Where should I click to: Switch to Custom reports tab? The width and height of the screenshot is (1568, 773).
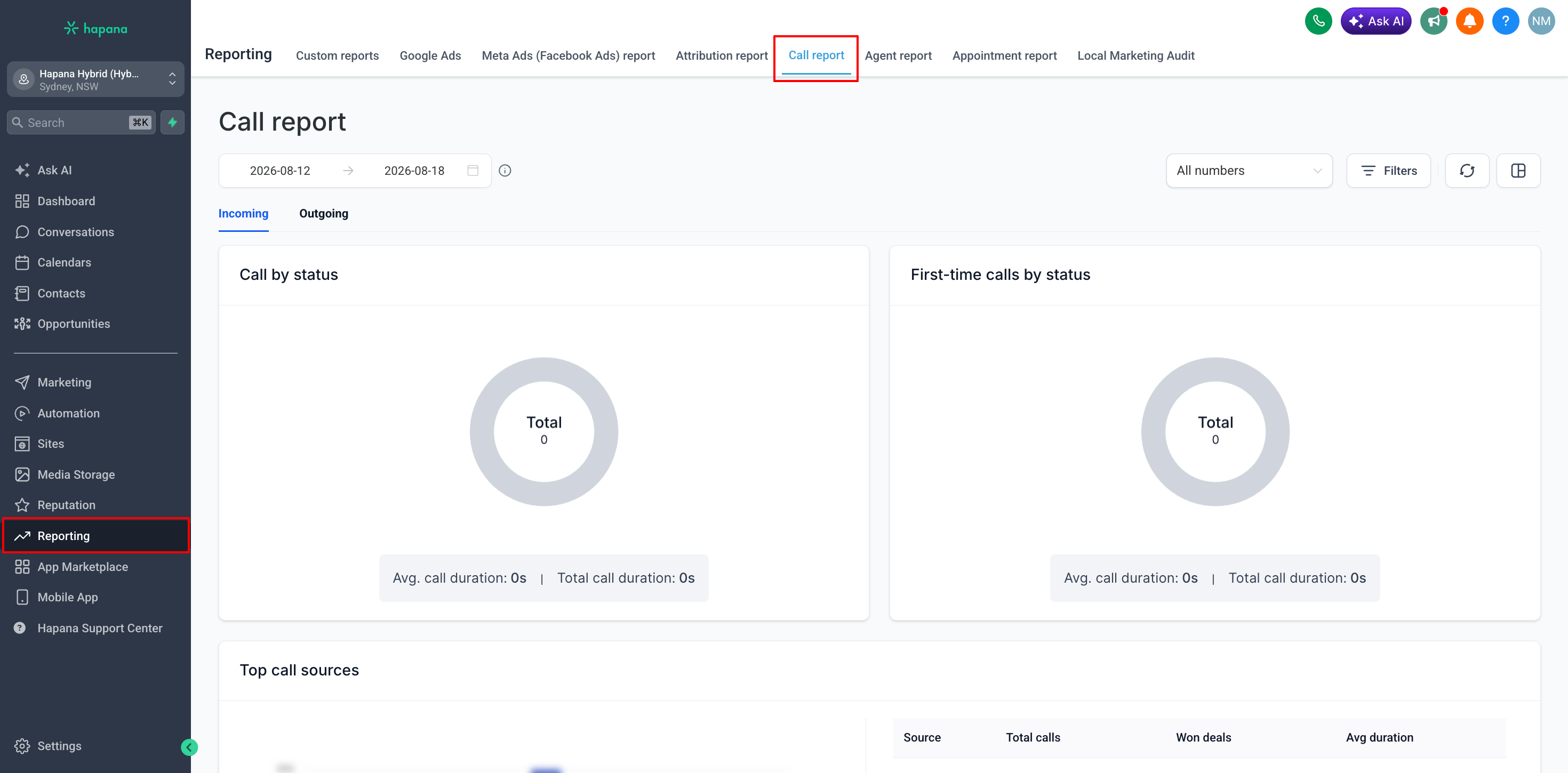[337, 55]
